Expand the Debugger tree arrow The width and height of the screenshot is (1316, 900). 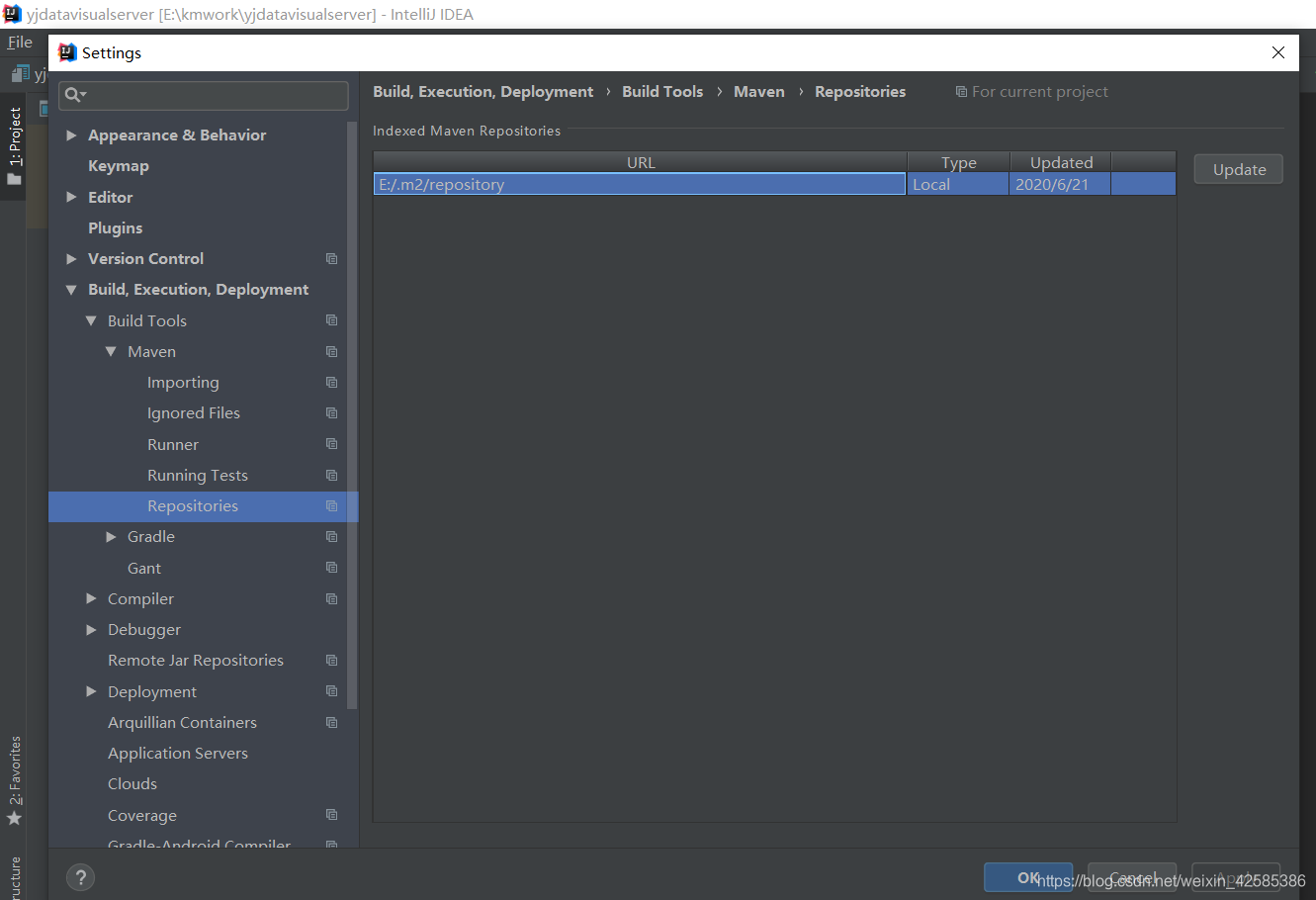91,629
